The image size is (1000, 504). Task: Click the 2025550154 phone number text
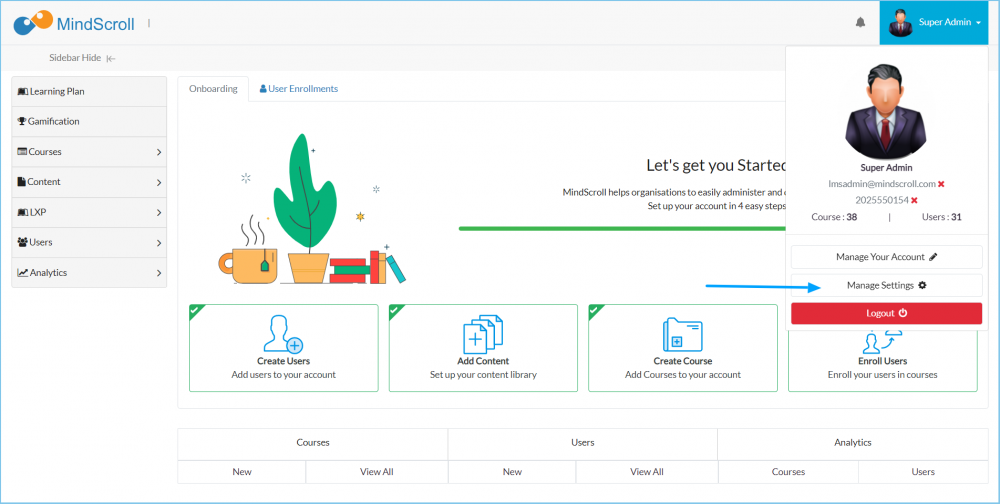[x=882, y=200]
